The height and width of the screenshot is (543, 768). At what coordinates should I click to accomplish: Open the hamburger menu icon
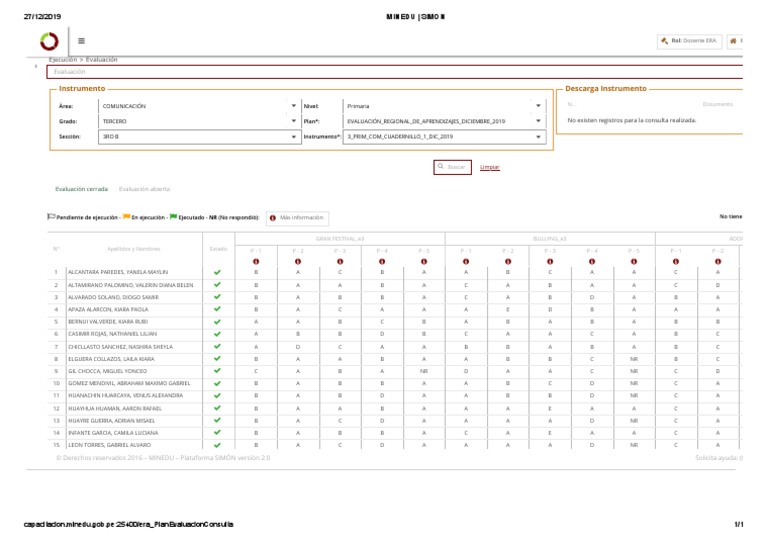81,42
